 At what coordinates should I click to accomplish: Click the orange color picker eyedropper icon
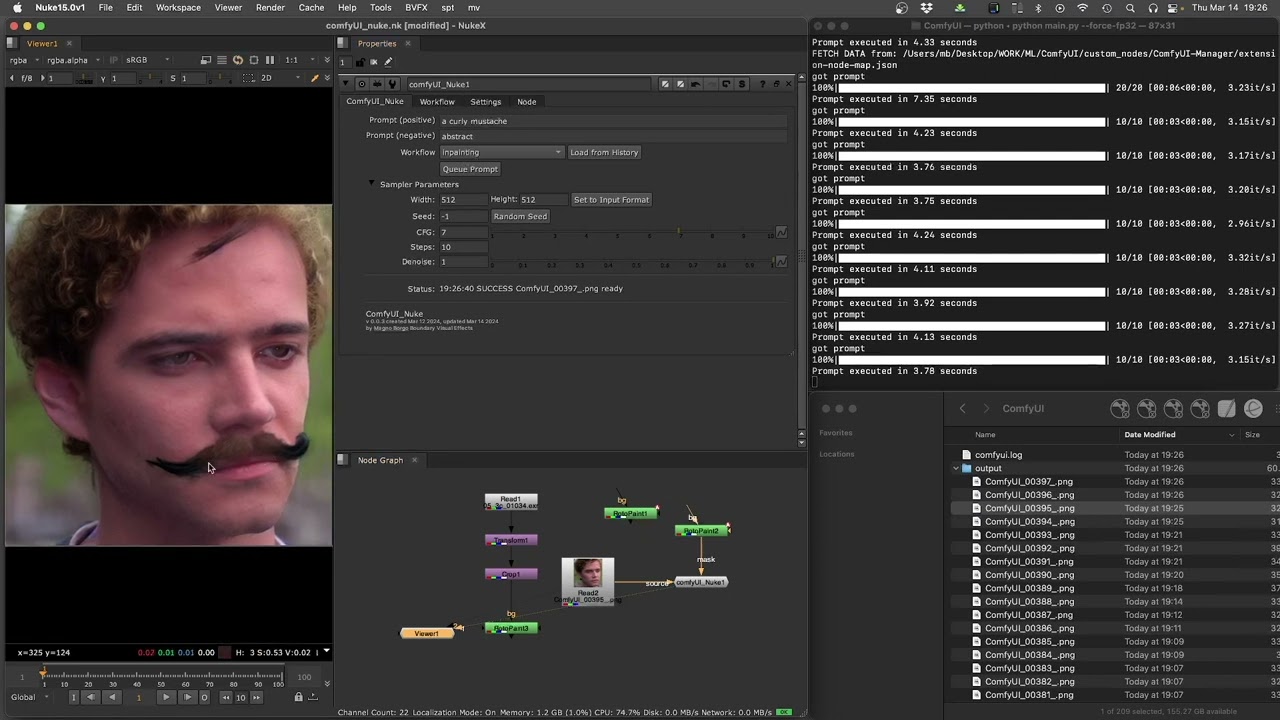pos(315,78)
